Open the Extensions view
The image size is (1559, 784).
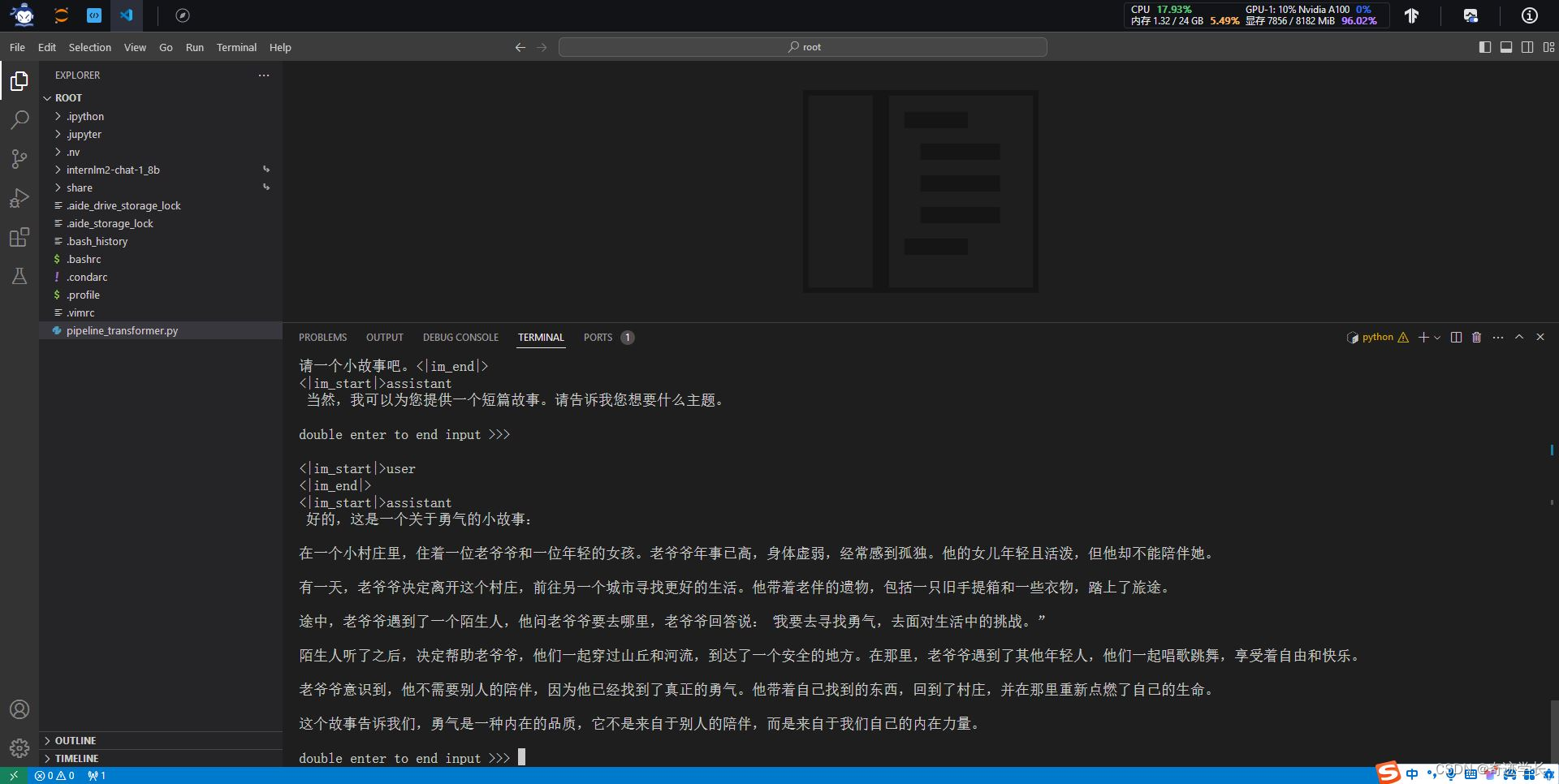(19, 237)
